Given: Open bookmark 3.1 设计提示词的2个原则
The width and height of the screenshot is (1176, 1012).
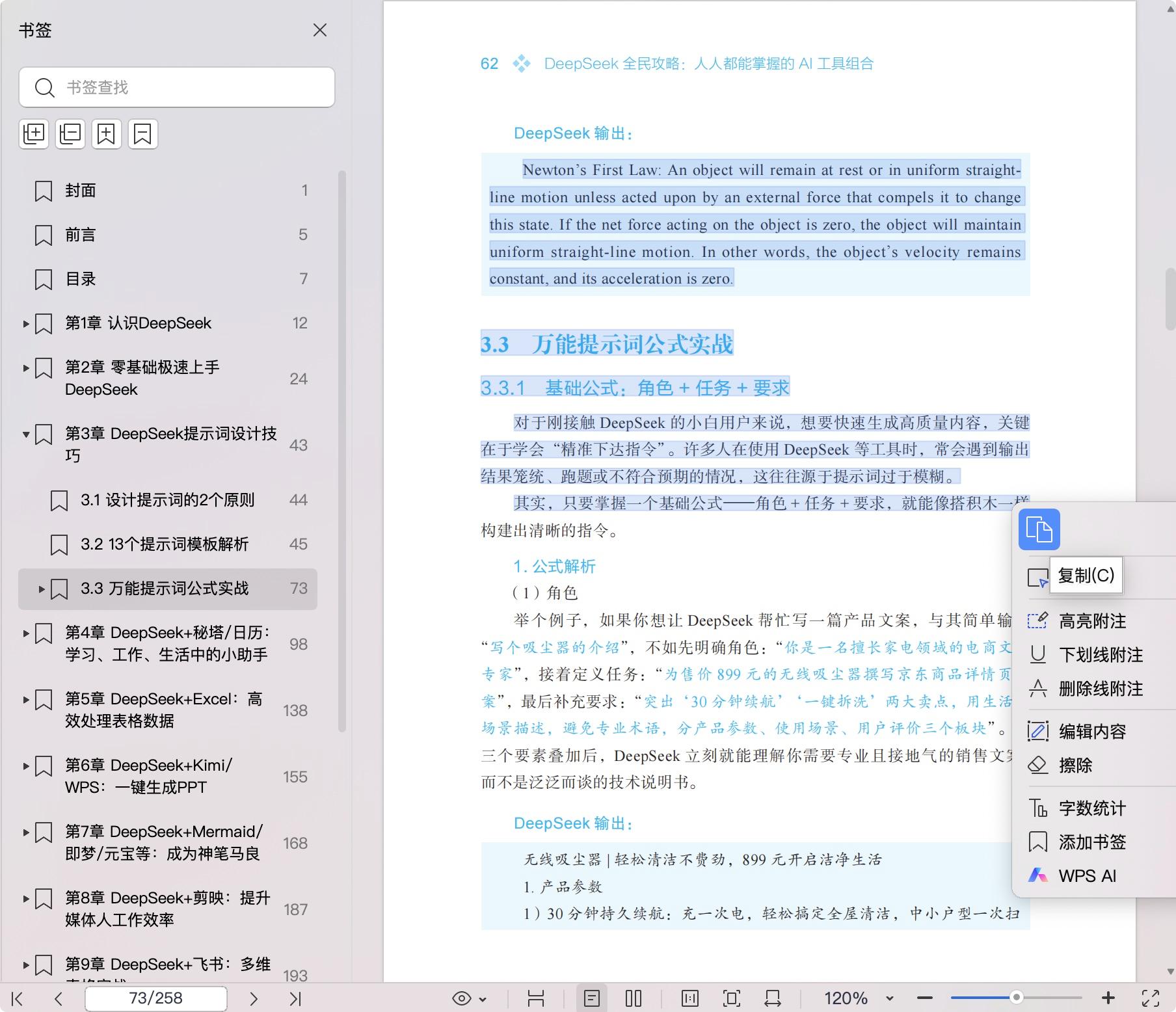Looking at the screenshot, I should click(168, 500).
